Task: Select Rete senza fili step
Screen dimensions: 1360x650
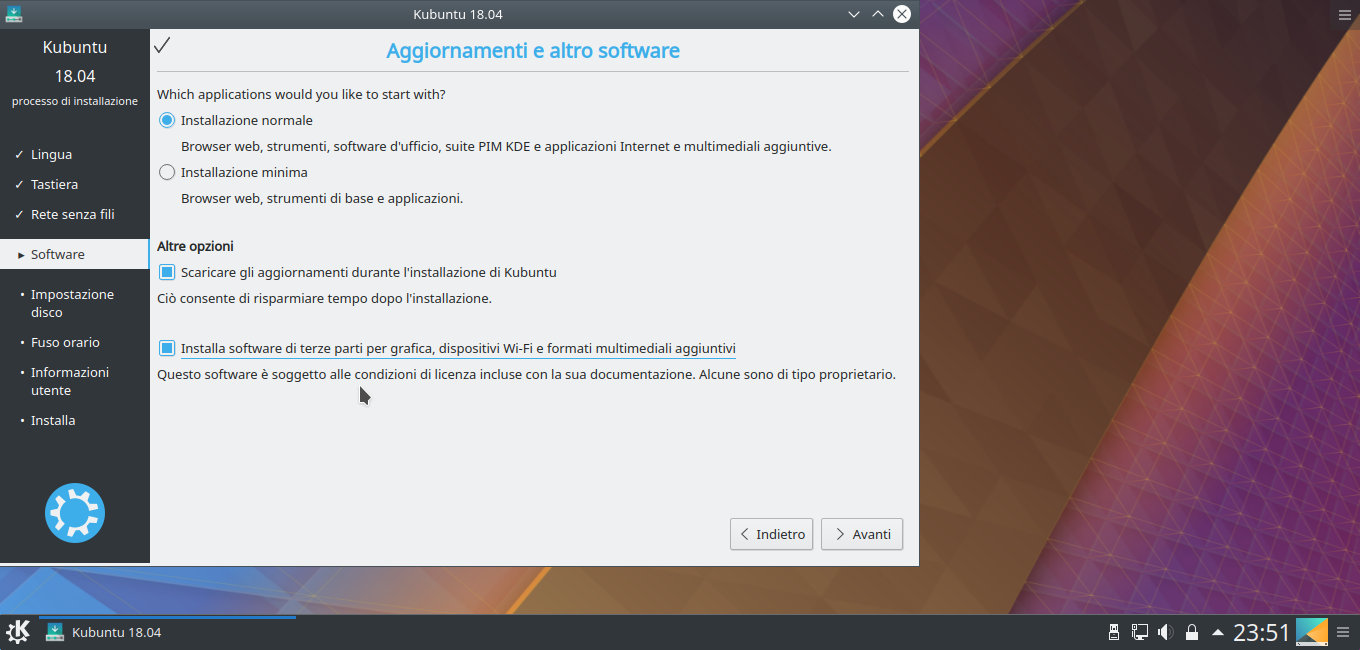Action: pyautogui.click(x=75, y=215)
